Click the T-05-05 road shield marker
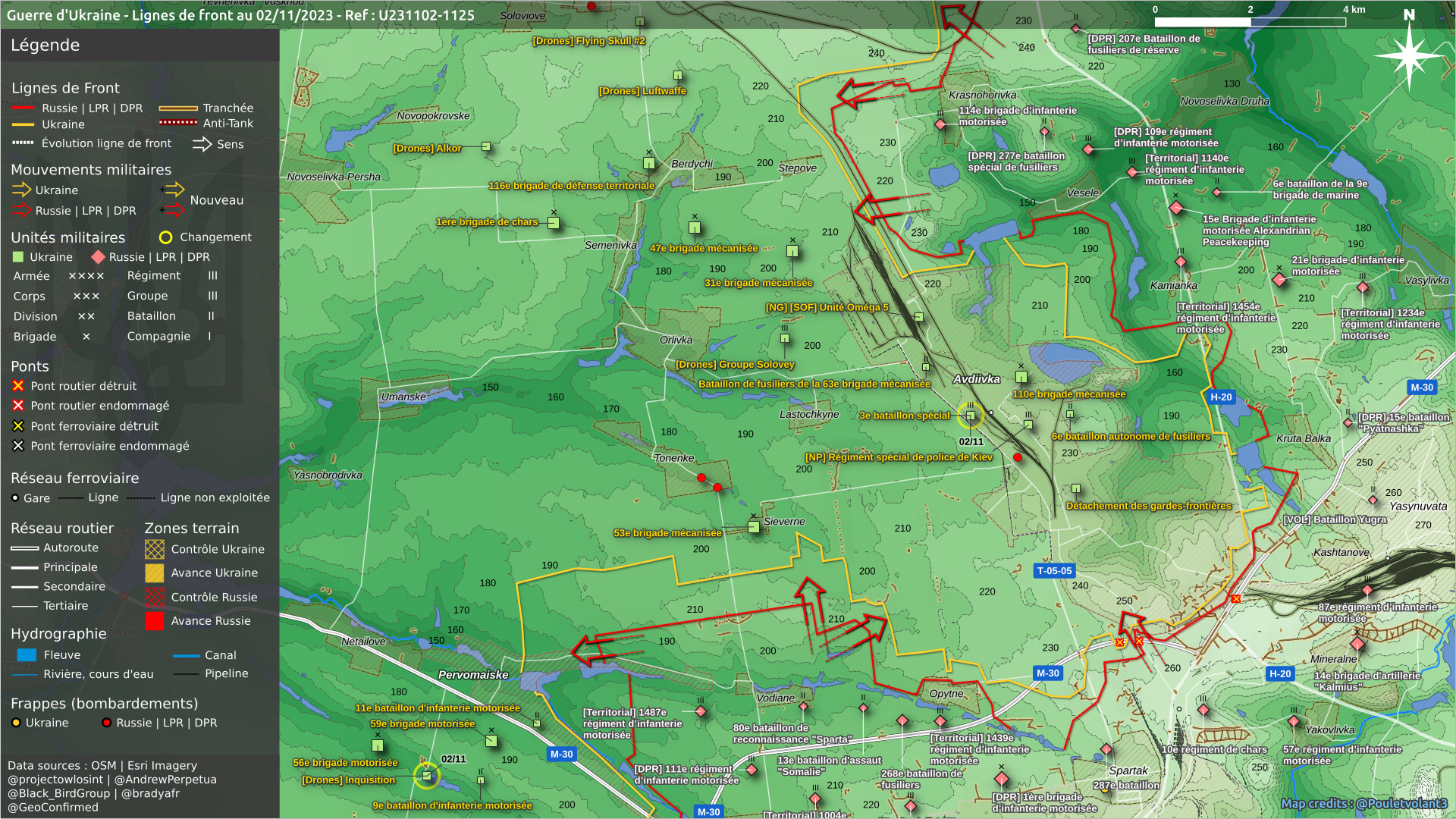This screenshot has height=819, width=1456. (x=1054, y=571)
